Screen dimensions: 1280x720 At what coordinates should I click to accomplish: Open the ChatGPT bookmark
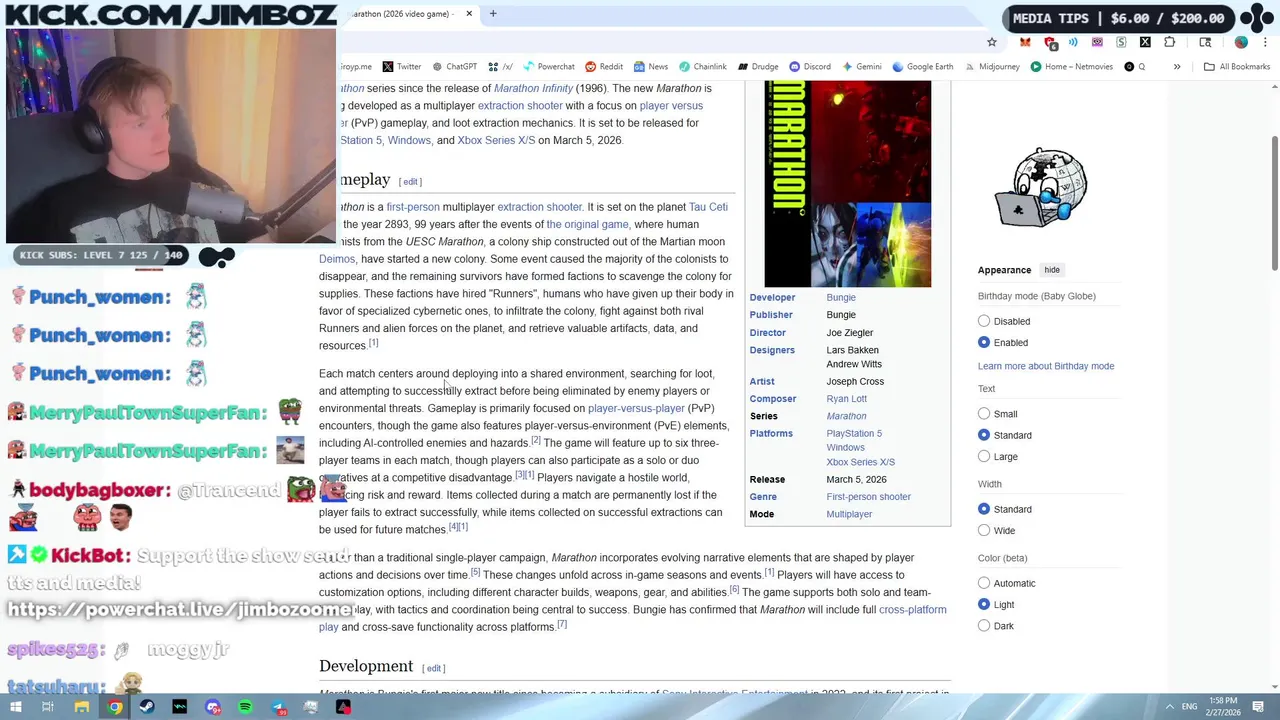(x=454, y=67)
